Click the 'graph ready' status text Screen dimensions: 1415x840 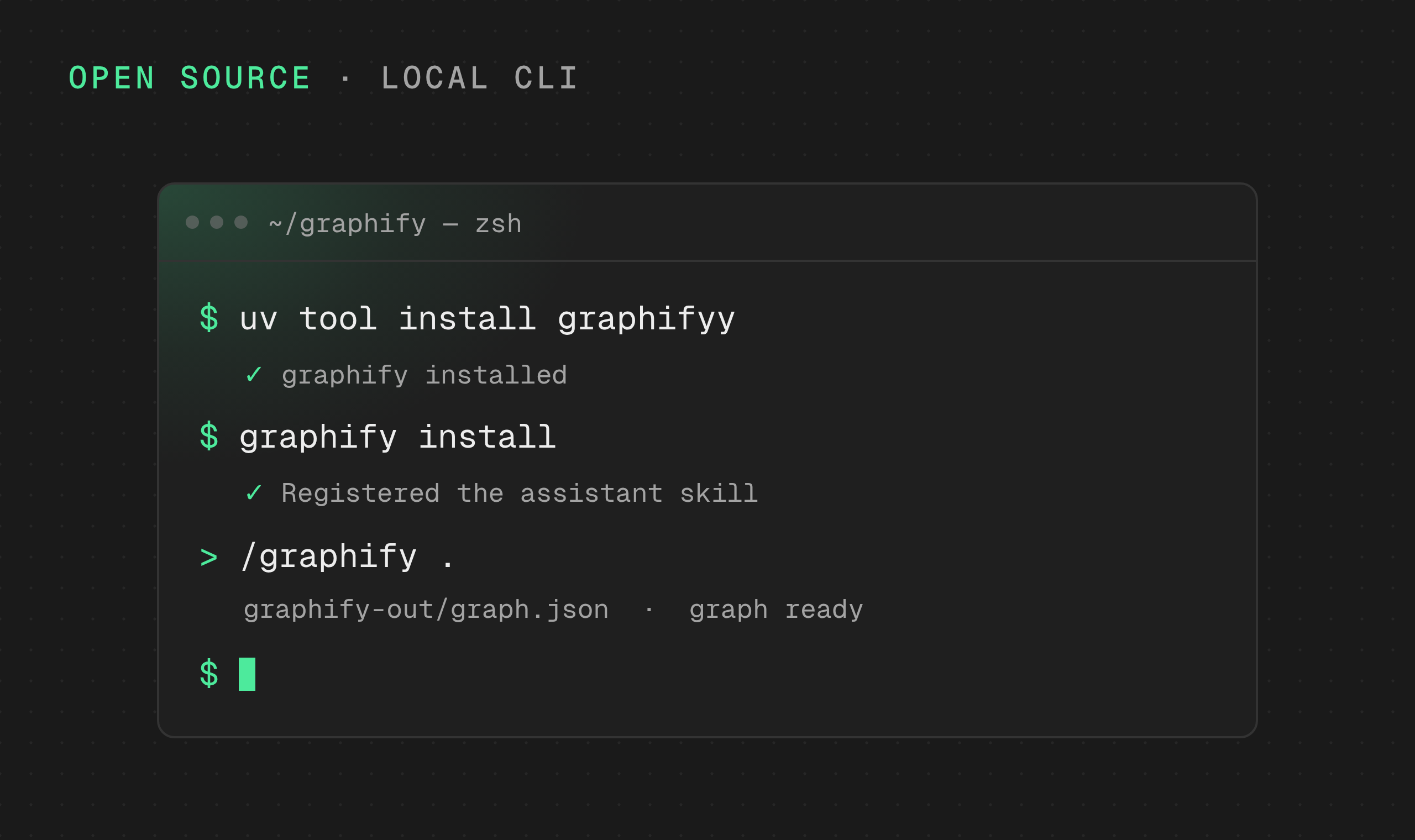tap(776, 611)
